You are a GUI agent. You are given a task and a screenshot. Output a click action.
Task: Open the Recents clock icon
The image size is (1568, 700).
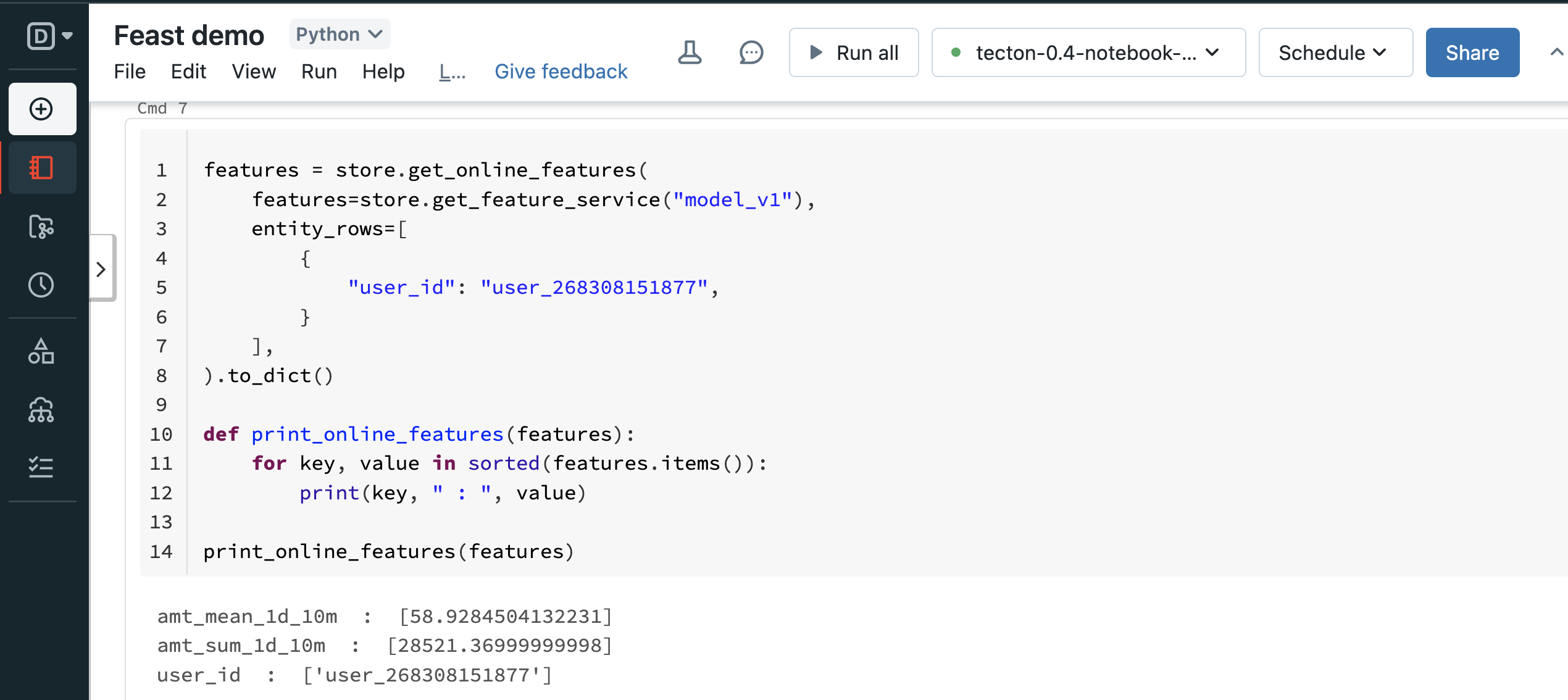point(41,285)
